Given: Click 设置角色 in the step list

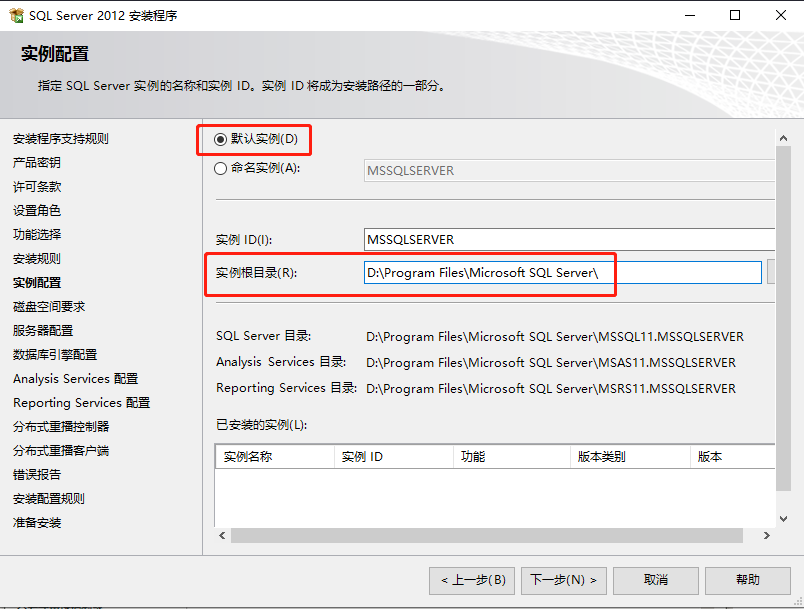Looking at the screenshot, I should (x=37, y=211).
